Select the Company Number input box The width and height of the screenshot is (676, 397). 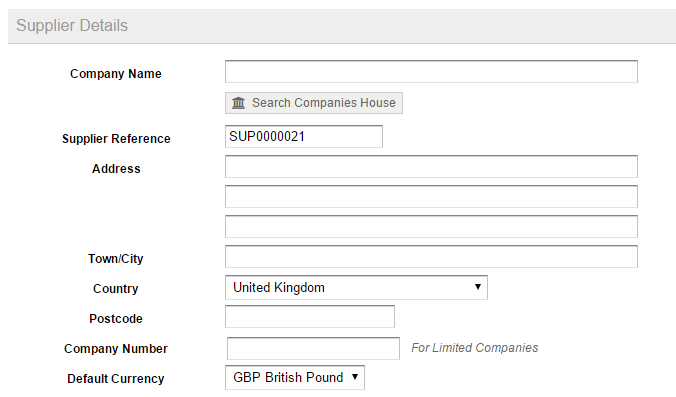[x=313, y=348]
